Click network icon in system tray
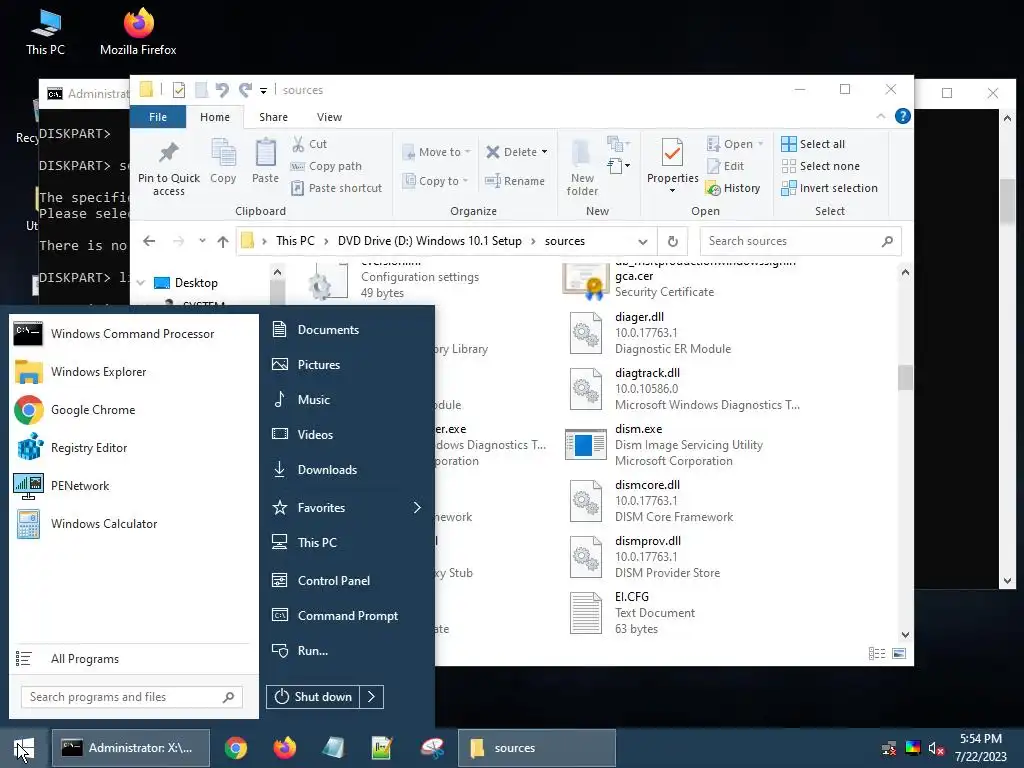This screenshot has width=1024, height=768. (889, 748)
